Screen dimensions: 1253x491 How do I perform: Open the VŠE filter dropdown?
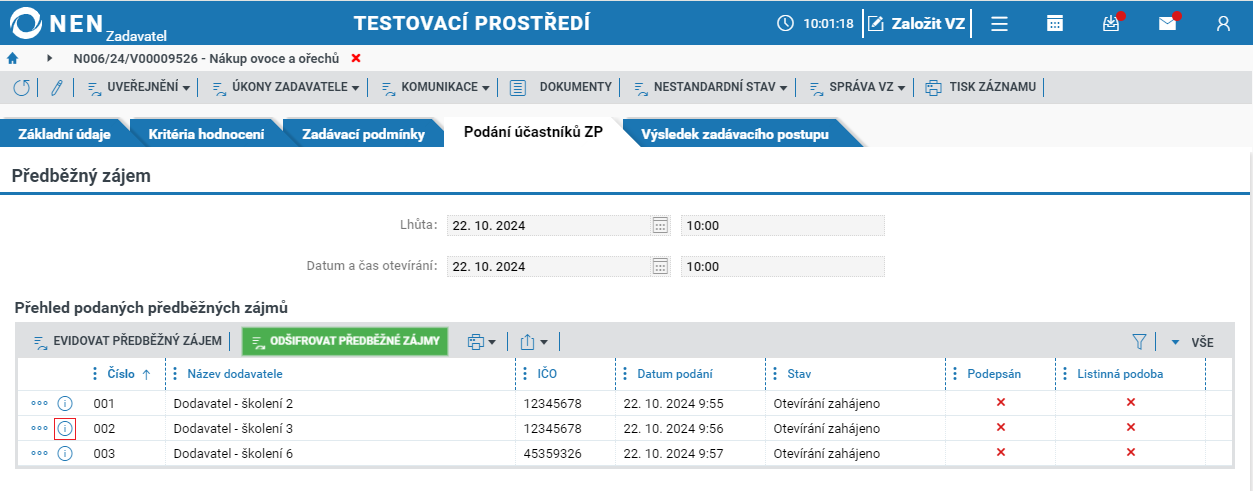click(x=1192, y=342)
